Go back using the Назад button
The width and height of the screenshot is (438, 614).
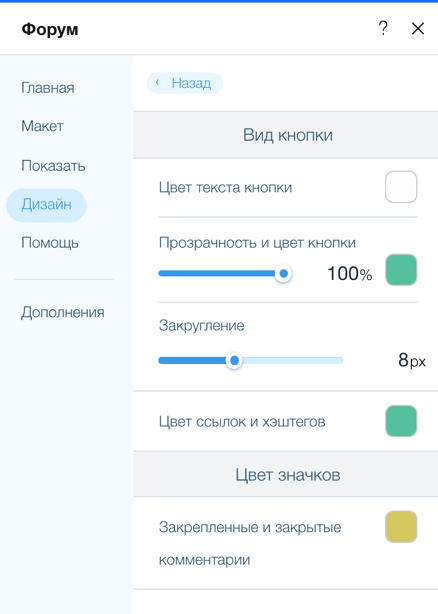[x=185, y=83]
